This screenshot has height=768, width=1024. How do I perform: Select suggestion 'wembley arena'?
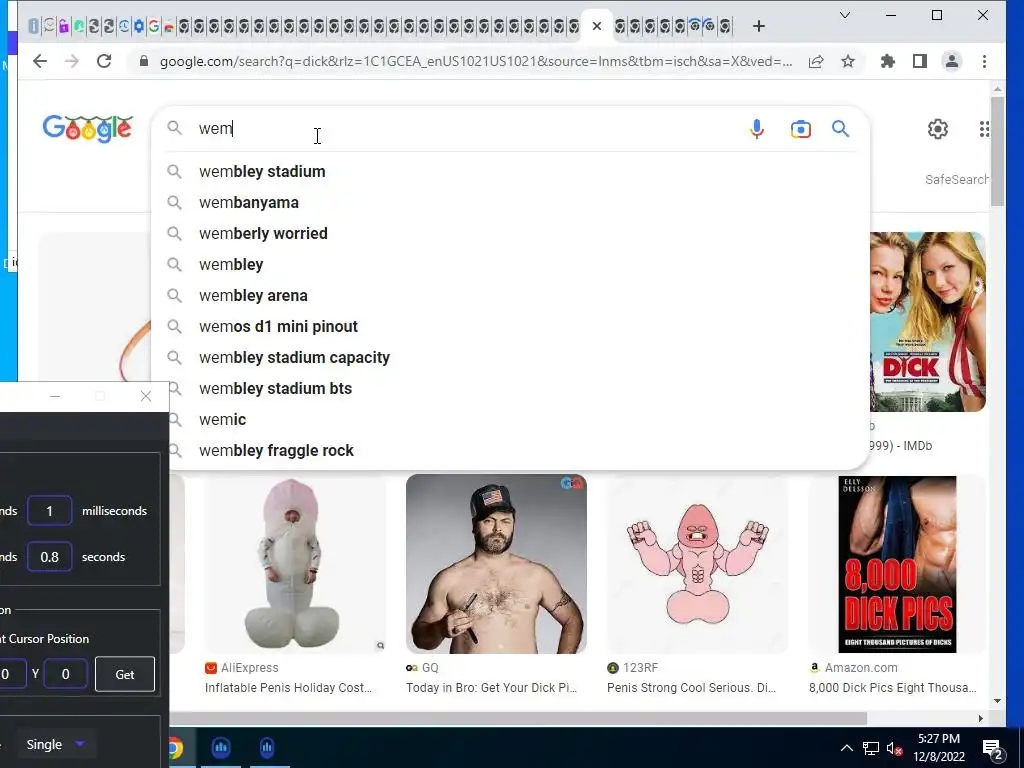click(x=511, y=295)
